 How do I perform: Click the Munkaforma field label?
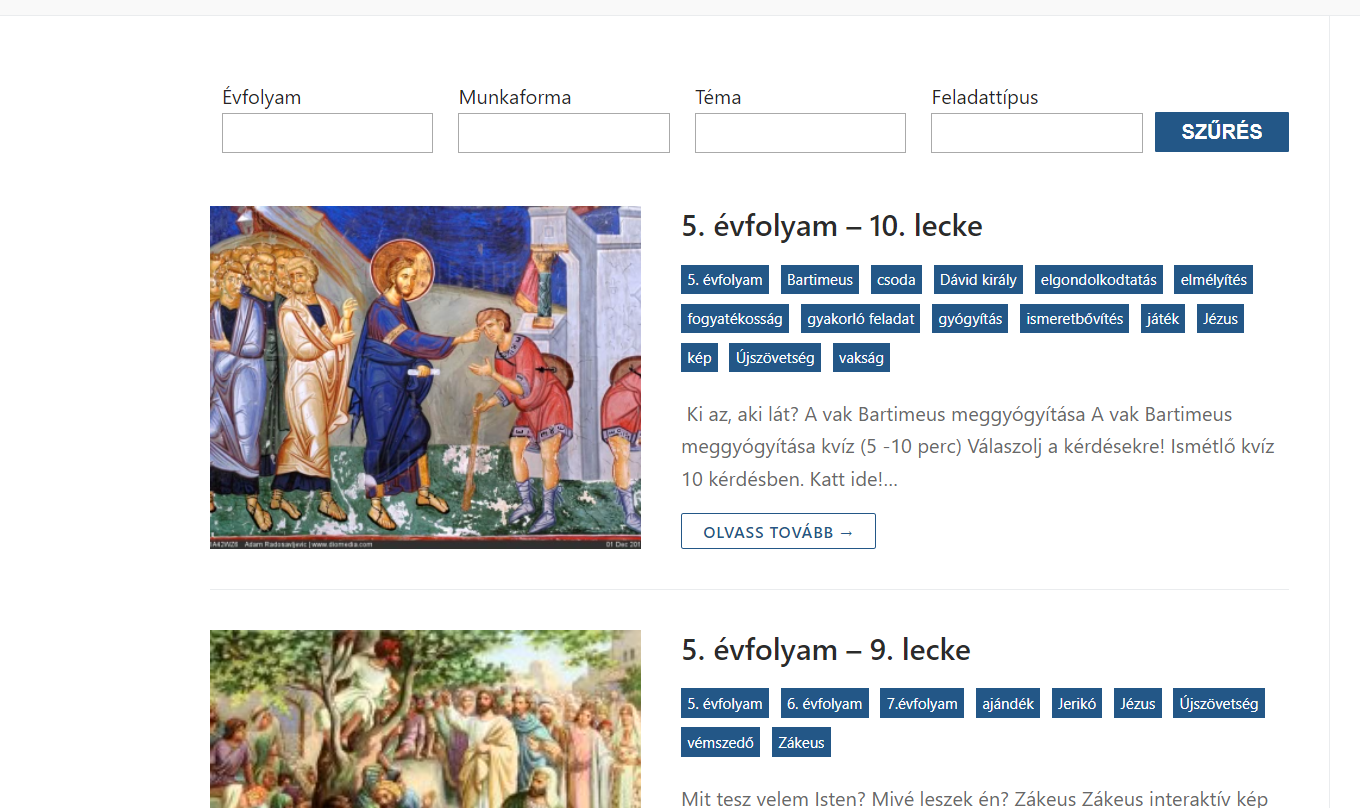tap(515, 97)
